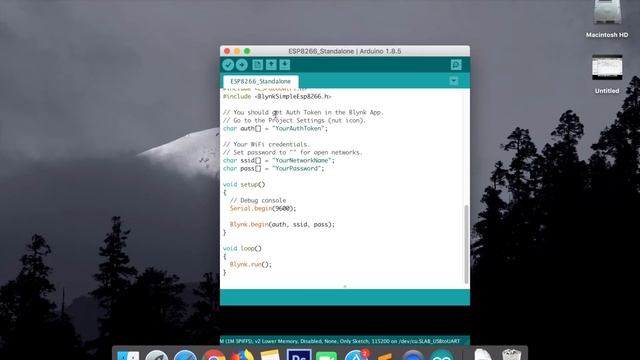Click the "YourPassword" string in code
The image size is (640, 360).
(x=298, y=168)
